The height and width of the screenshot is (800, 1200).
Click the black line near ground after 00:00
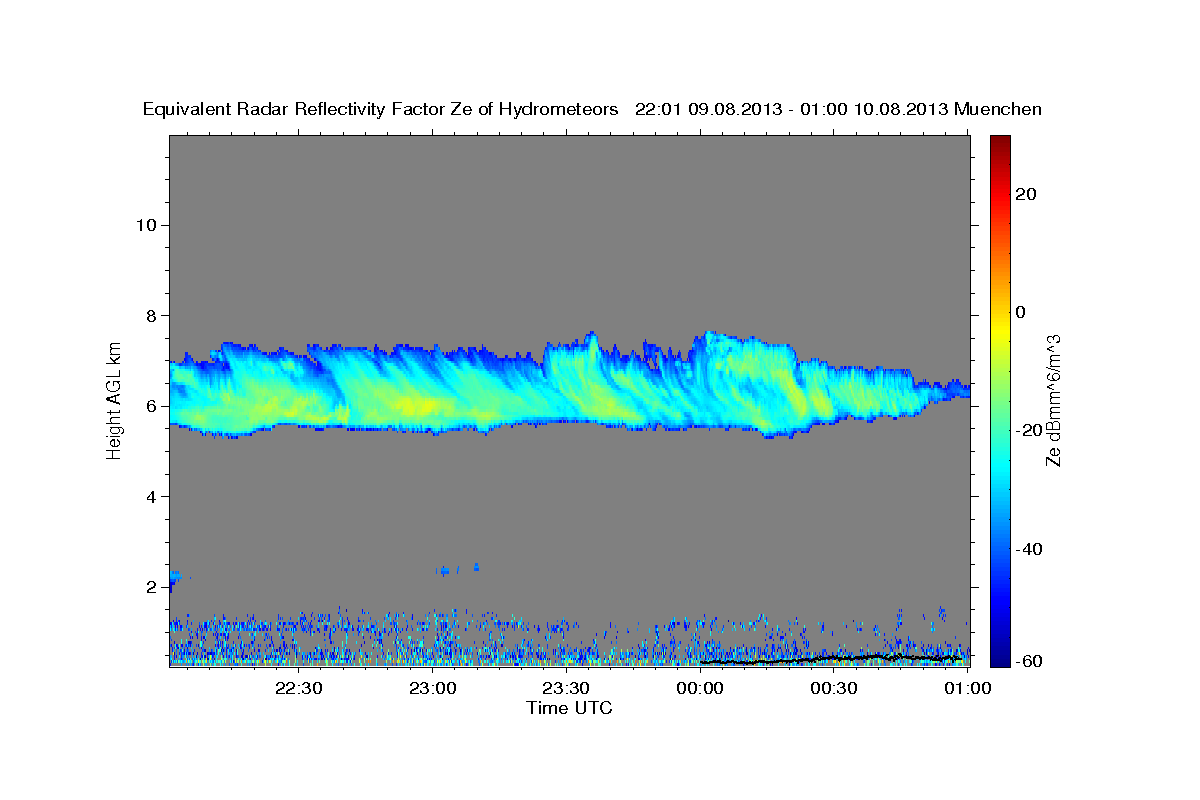click(833, 659)
